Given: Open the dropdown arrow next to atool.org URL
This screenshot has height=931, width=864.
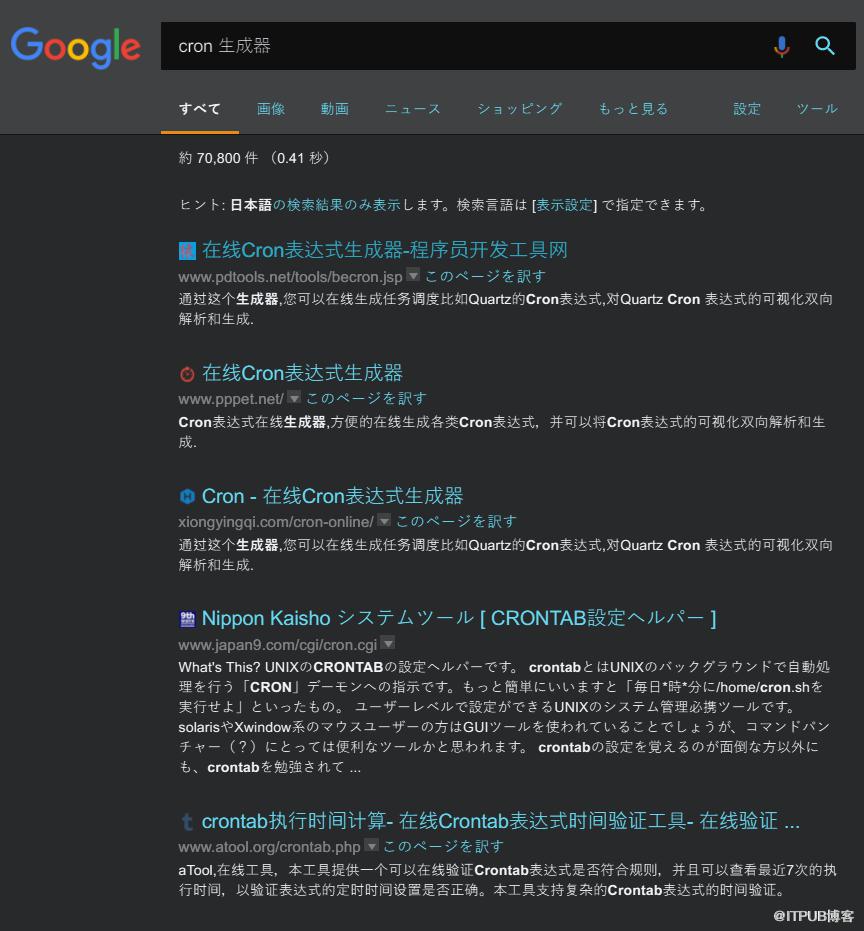Looking at the screenshot, I should (x=371, y=845).
